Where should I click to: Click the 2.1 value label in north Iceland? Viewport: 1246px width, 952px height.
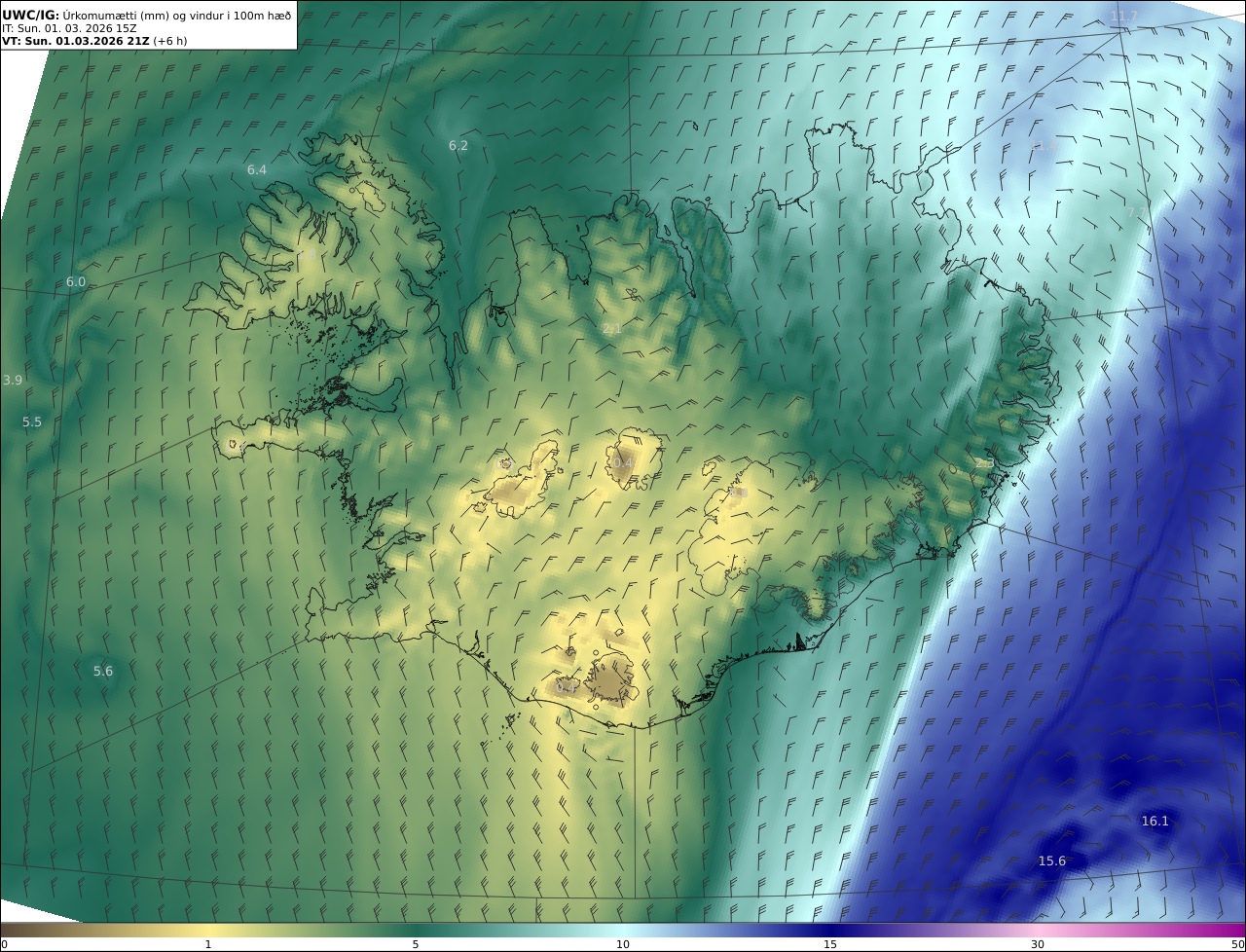pyautogui.click(x=612, y=329)
